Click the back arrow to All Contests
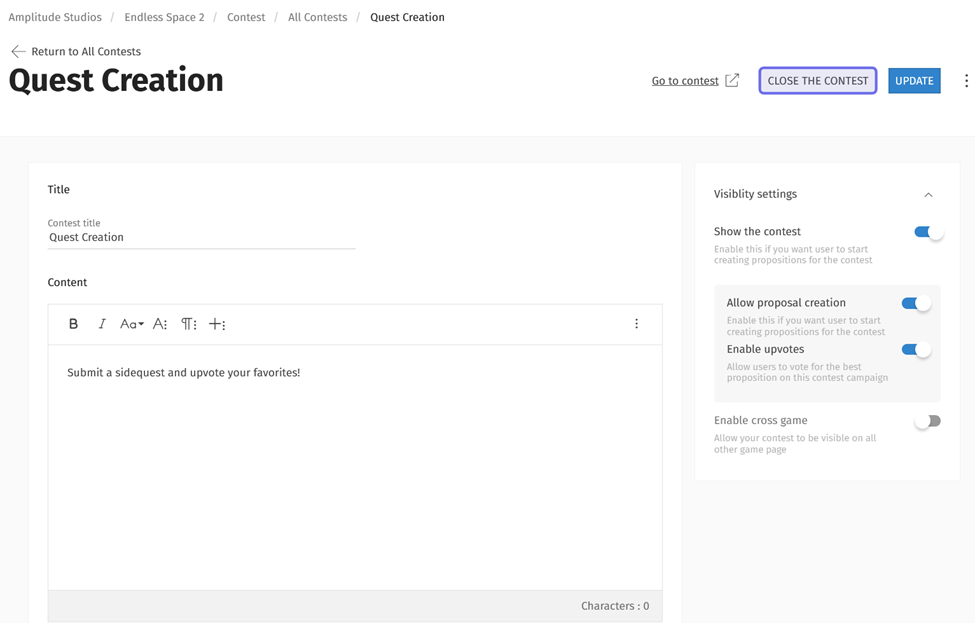Screen dimensions: 975x623 [18, 51]
